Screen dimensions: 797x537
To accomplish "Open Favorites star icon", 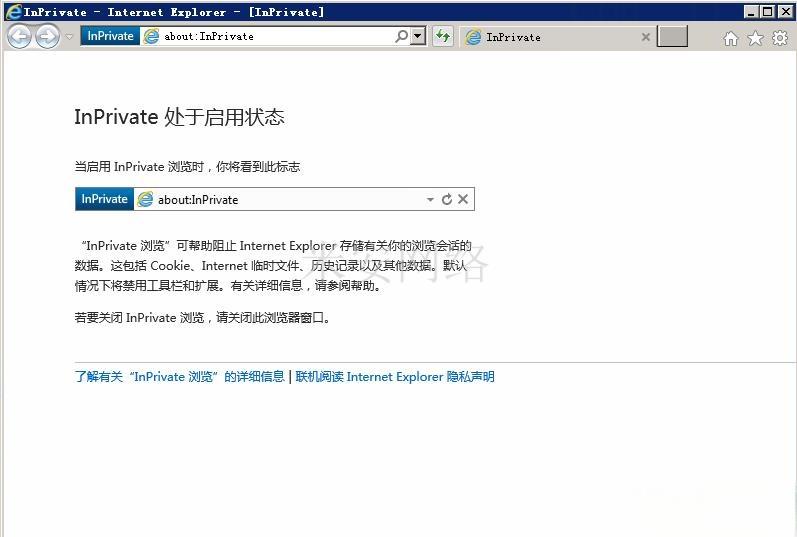I will click(x=755, y=38).
